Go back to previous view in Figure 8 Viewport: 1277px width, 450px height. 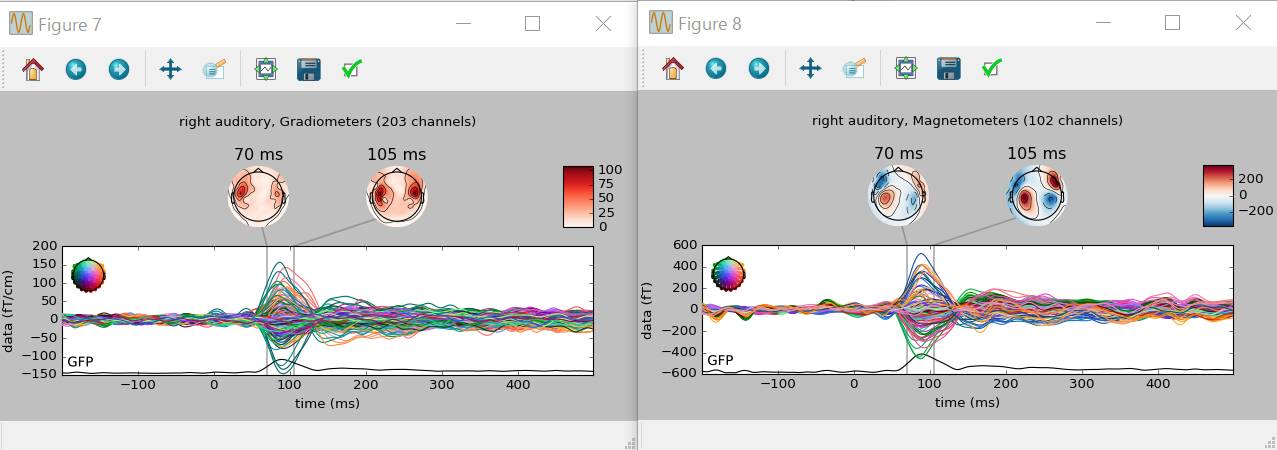point(716,68)
